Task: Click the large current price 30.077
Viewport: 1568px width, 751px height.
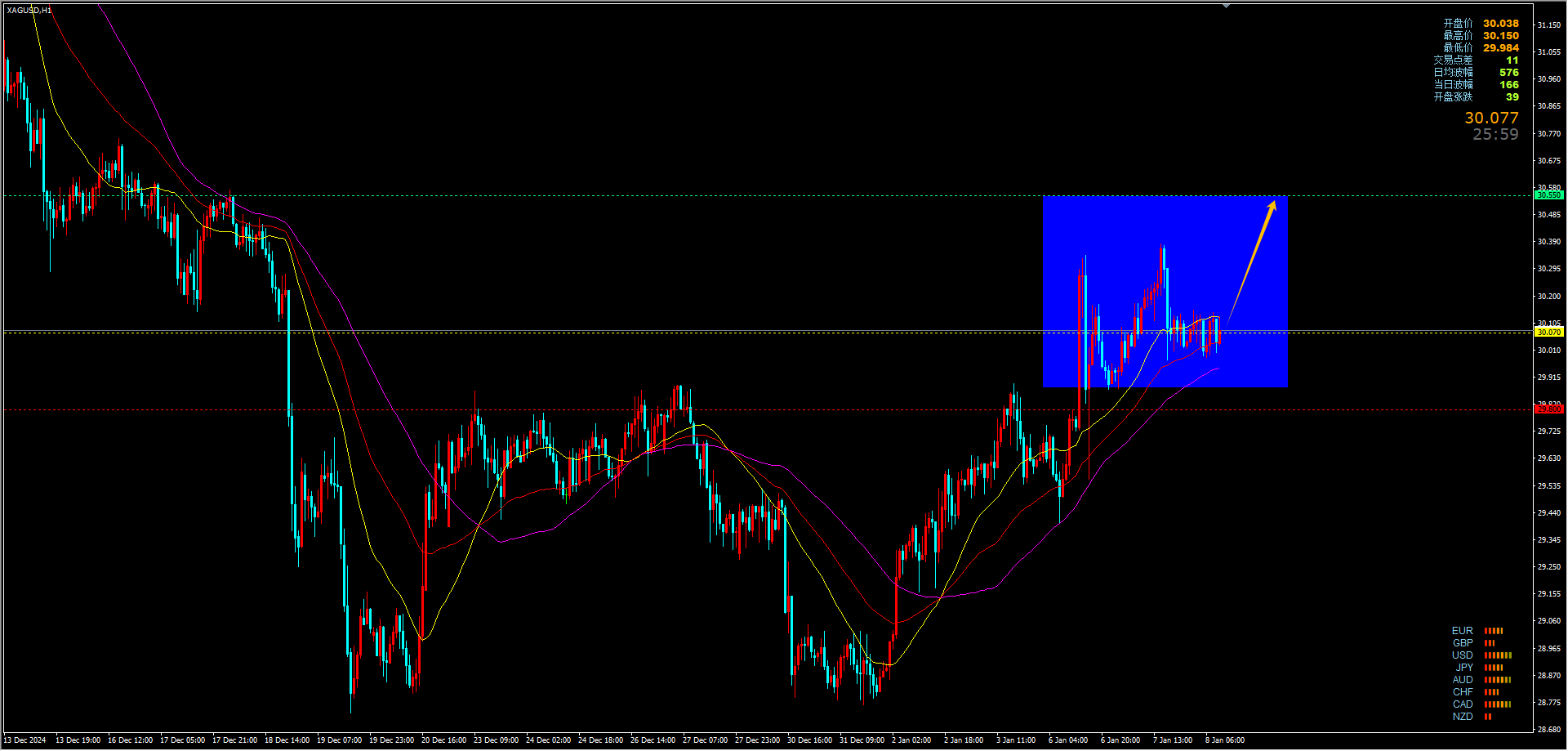Action: tap(1491, 118)
